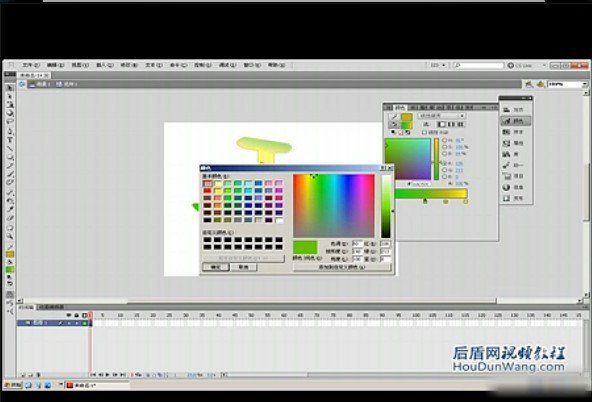This screenshot has height=402, width=592.
Task: Click the rainbow color spectrum field
Action: [x=334, y=206]
